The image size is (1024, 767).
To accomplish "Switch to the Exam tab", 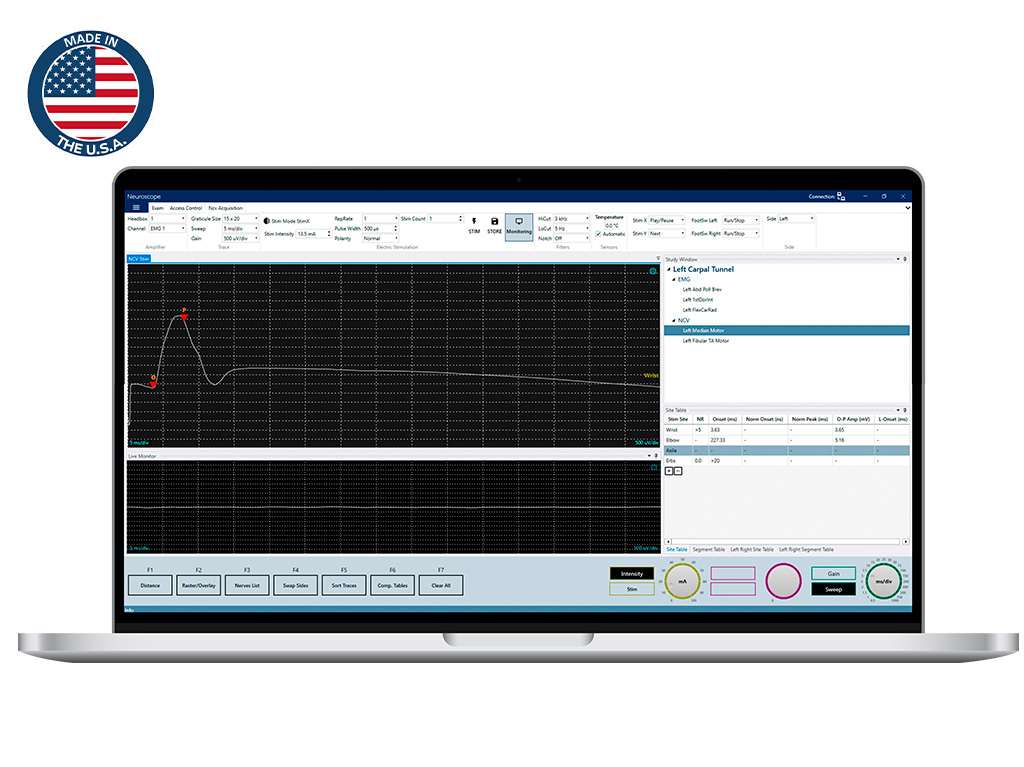I will click(x=158, y=208).
